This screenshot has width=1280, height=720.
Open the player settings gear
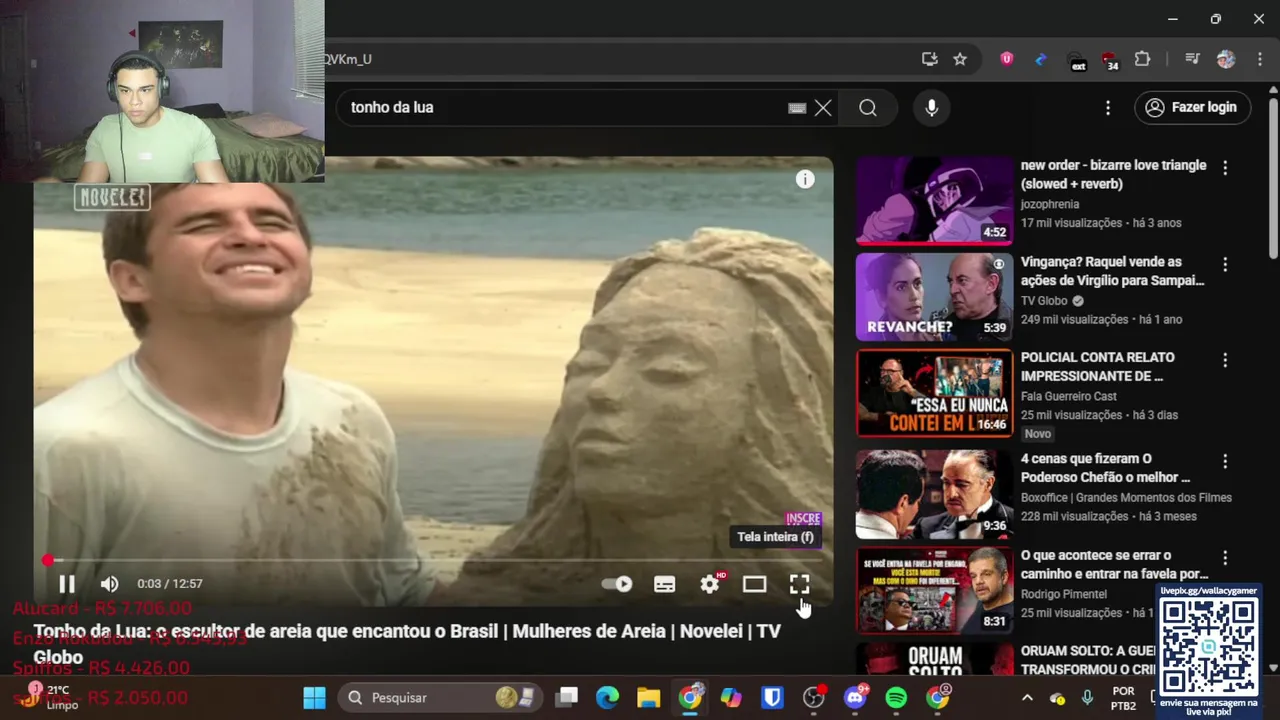pyautogui.click(x=710, y=584)
